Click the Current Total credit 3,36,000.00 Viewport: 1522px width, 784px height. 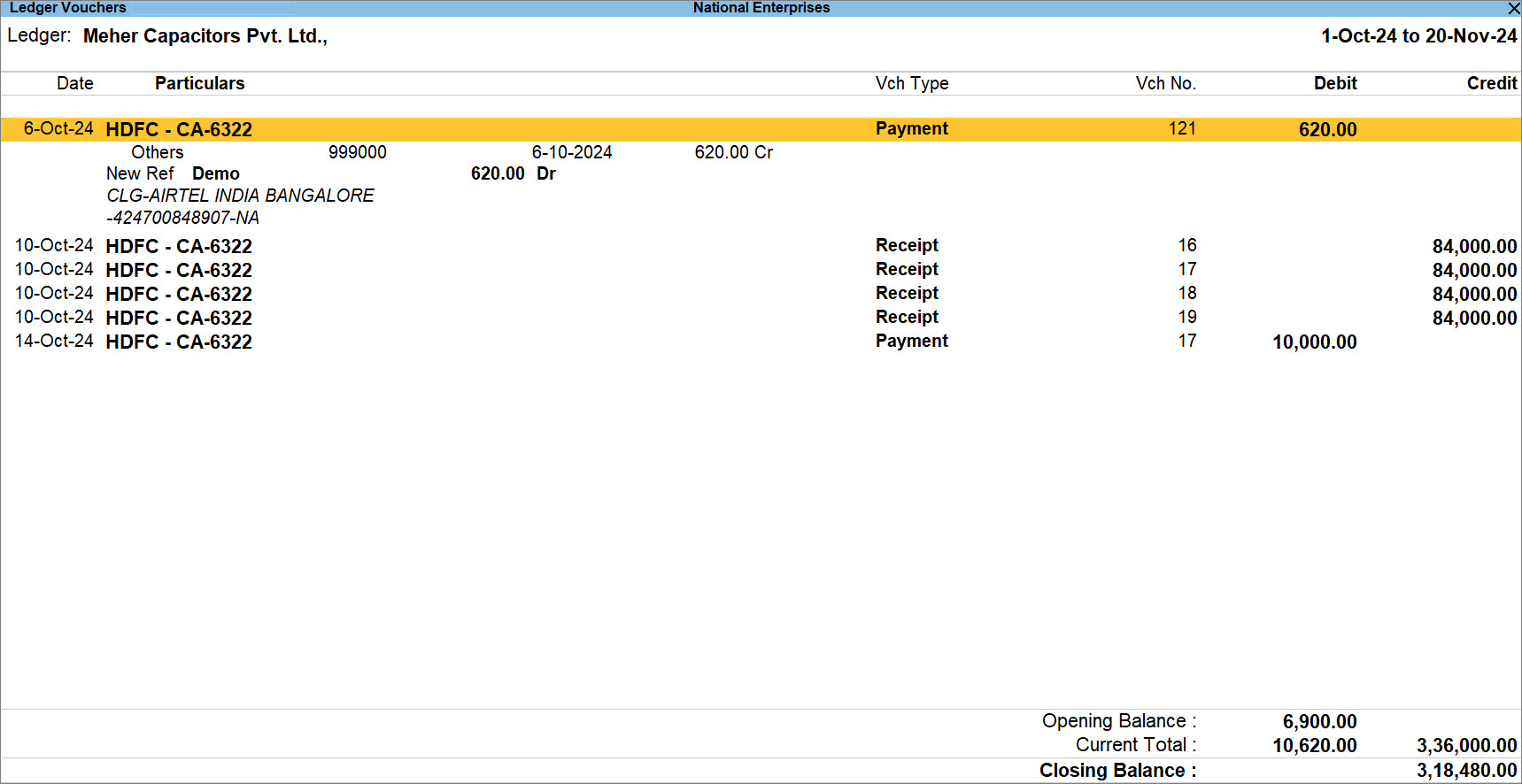[1466, 745]
